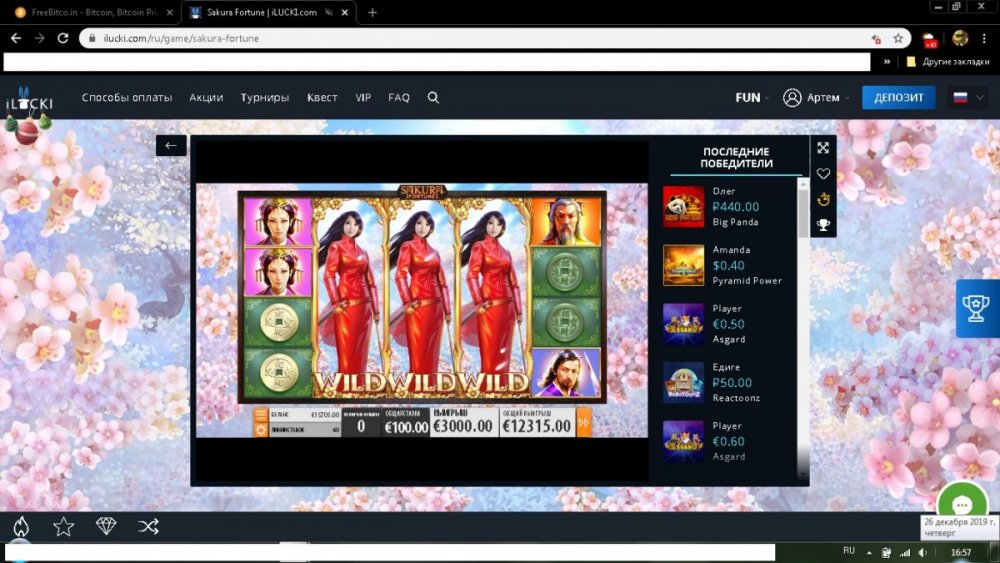This screenshot has height=563, width=1000.
Task: Click the star favorites icon in bottom bar
Action: pos(63,526)
